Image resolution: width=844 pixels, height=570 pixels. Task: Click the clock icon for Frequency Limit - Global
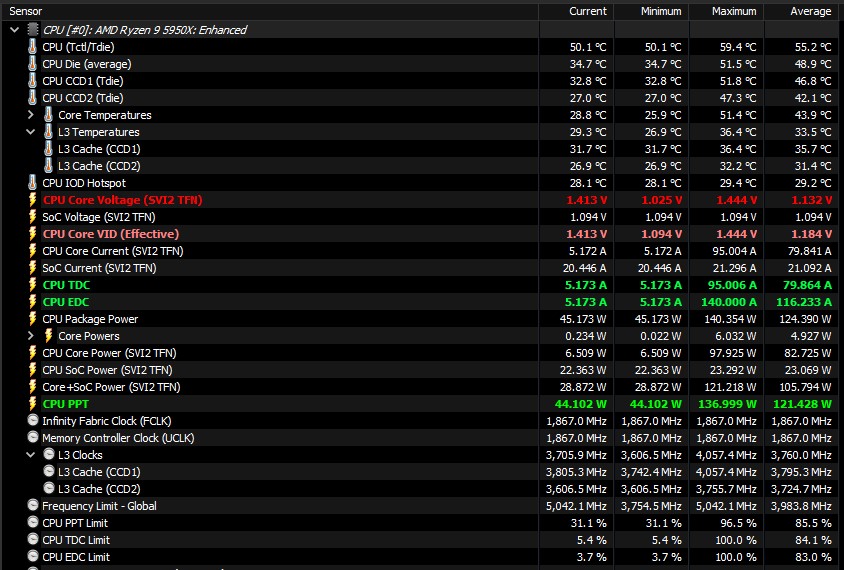[33, 505]
